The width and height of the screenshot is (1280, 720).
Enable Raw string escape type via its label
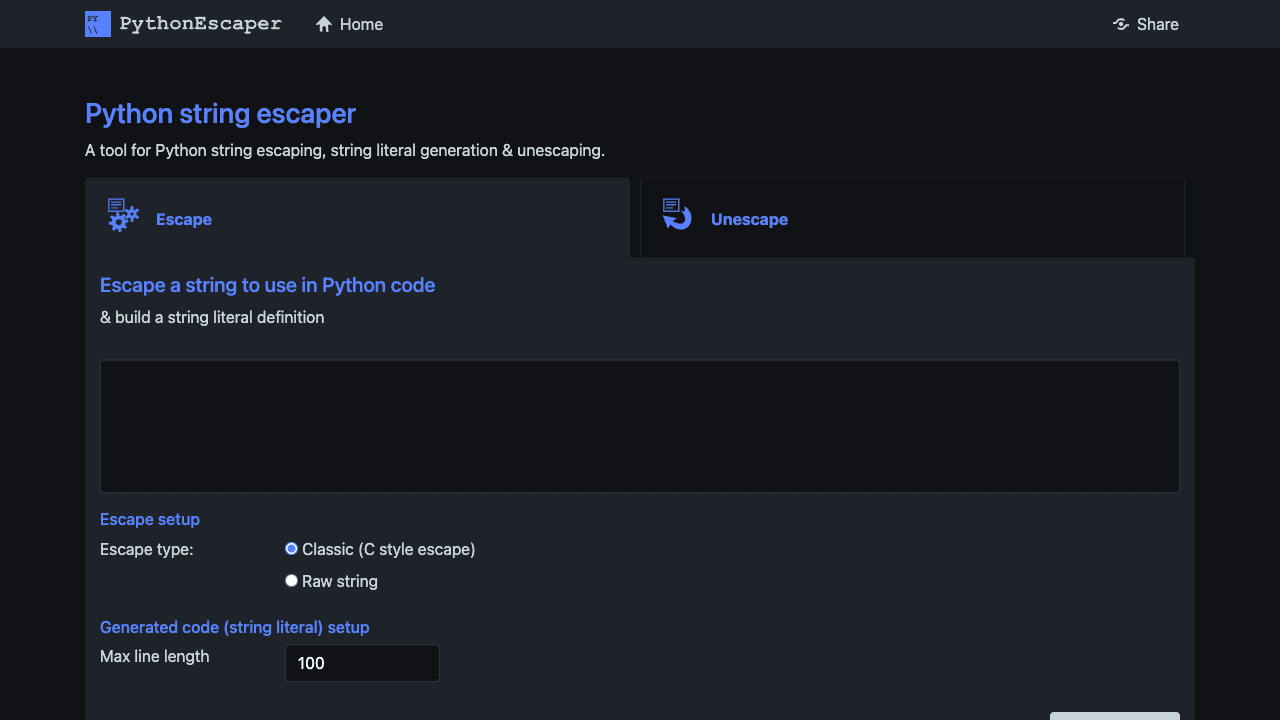tap(339, 580)
